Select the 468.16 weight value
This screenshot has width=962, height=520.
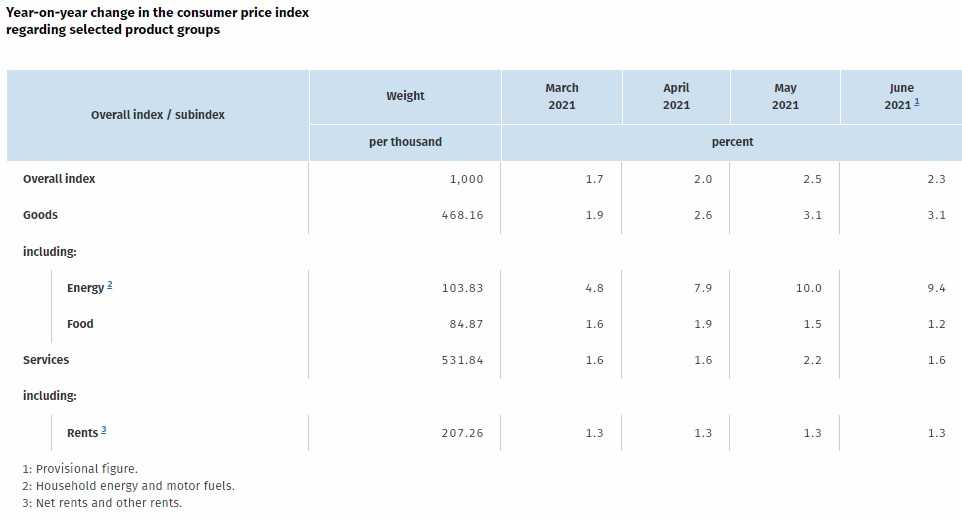[460, 215]
